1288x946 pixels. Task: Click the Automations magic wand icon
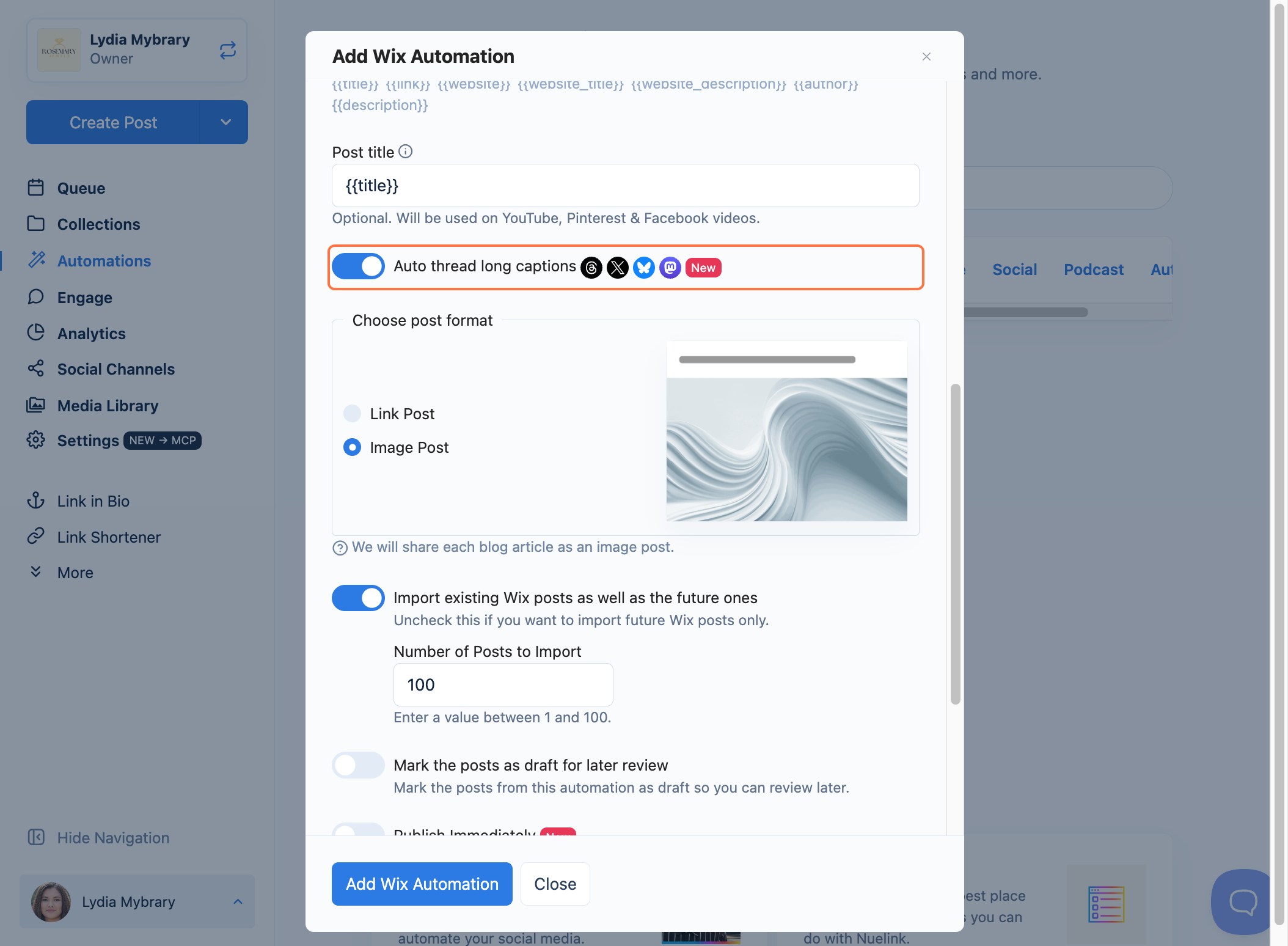pos(37,260)
